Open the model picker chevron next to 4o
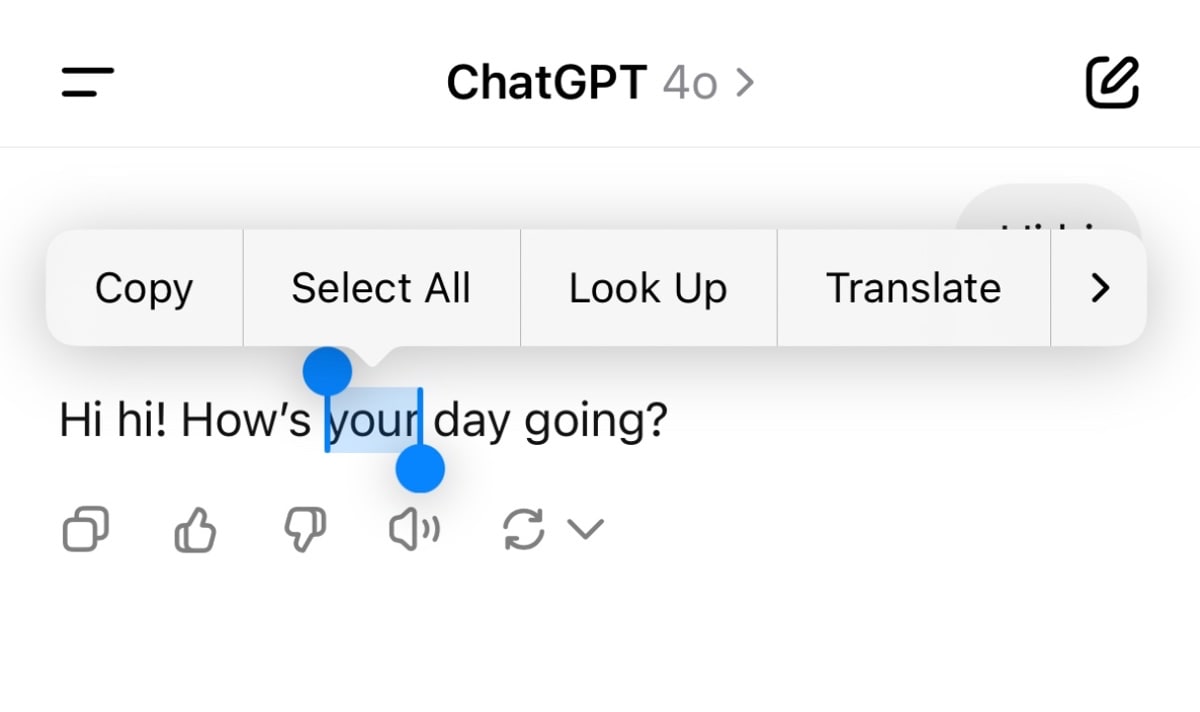The width and height of the screenshot is (1200, 712). pyautogui.click(x=744, y=83)
